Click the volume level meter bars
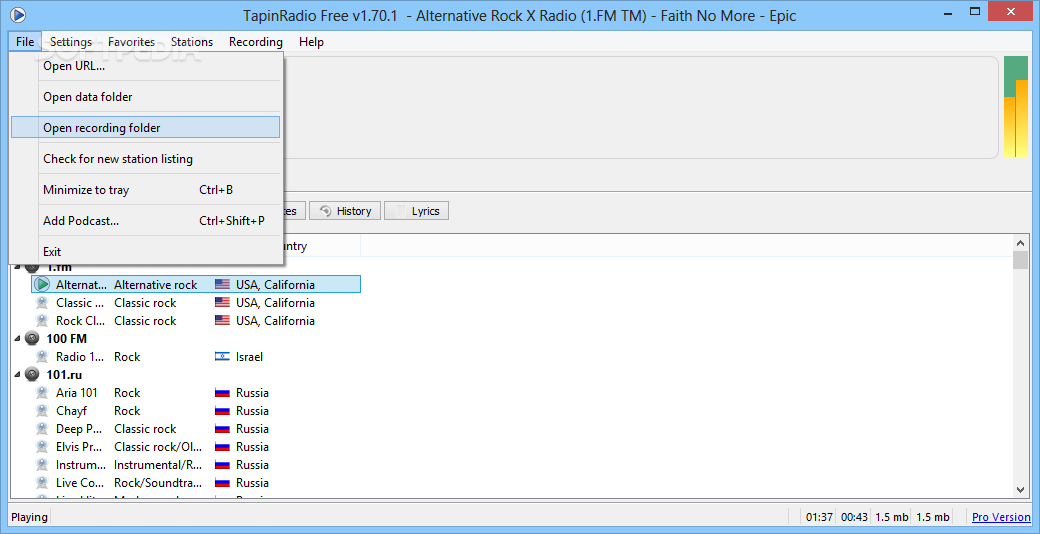The width and height of the screenshot is (1040, 534). pos(1015,107)
